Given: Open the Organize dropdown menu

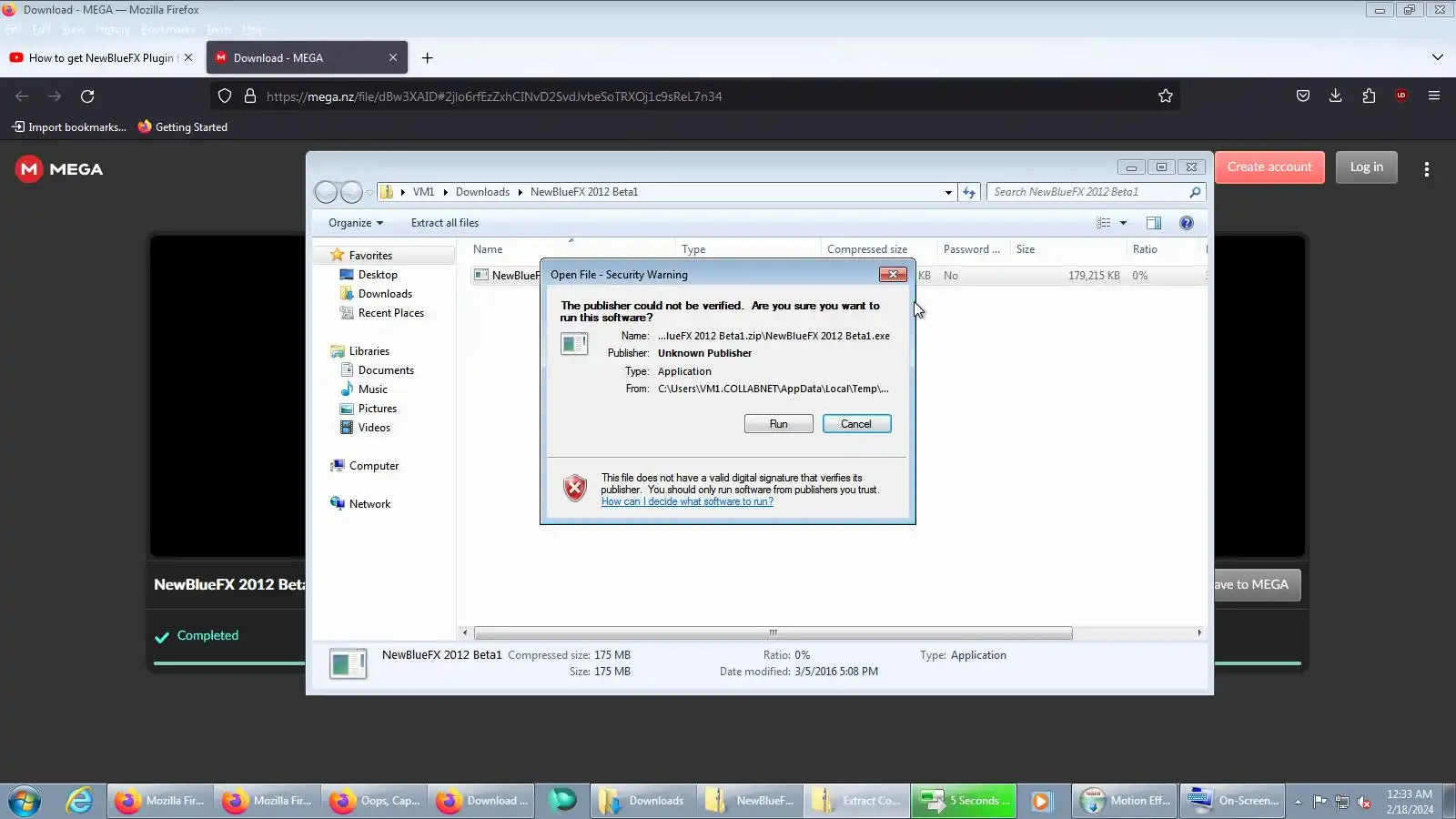Looking at the screenshot, I should [356, 223].
